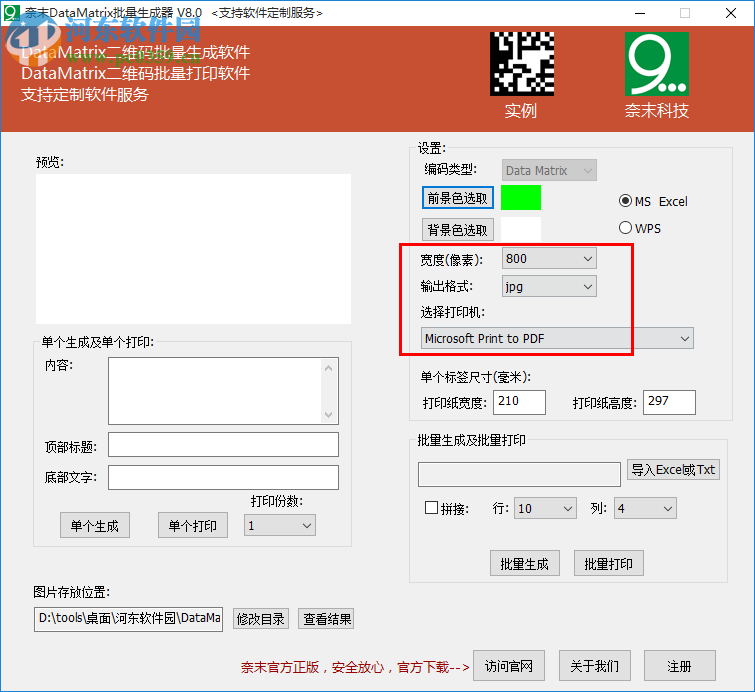This screenshot has height=692, width=755.
Task: Focus the 顶部标题 input field
Action: (x=223, y=444)
